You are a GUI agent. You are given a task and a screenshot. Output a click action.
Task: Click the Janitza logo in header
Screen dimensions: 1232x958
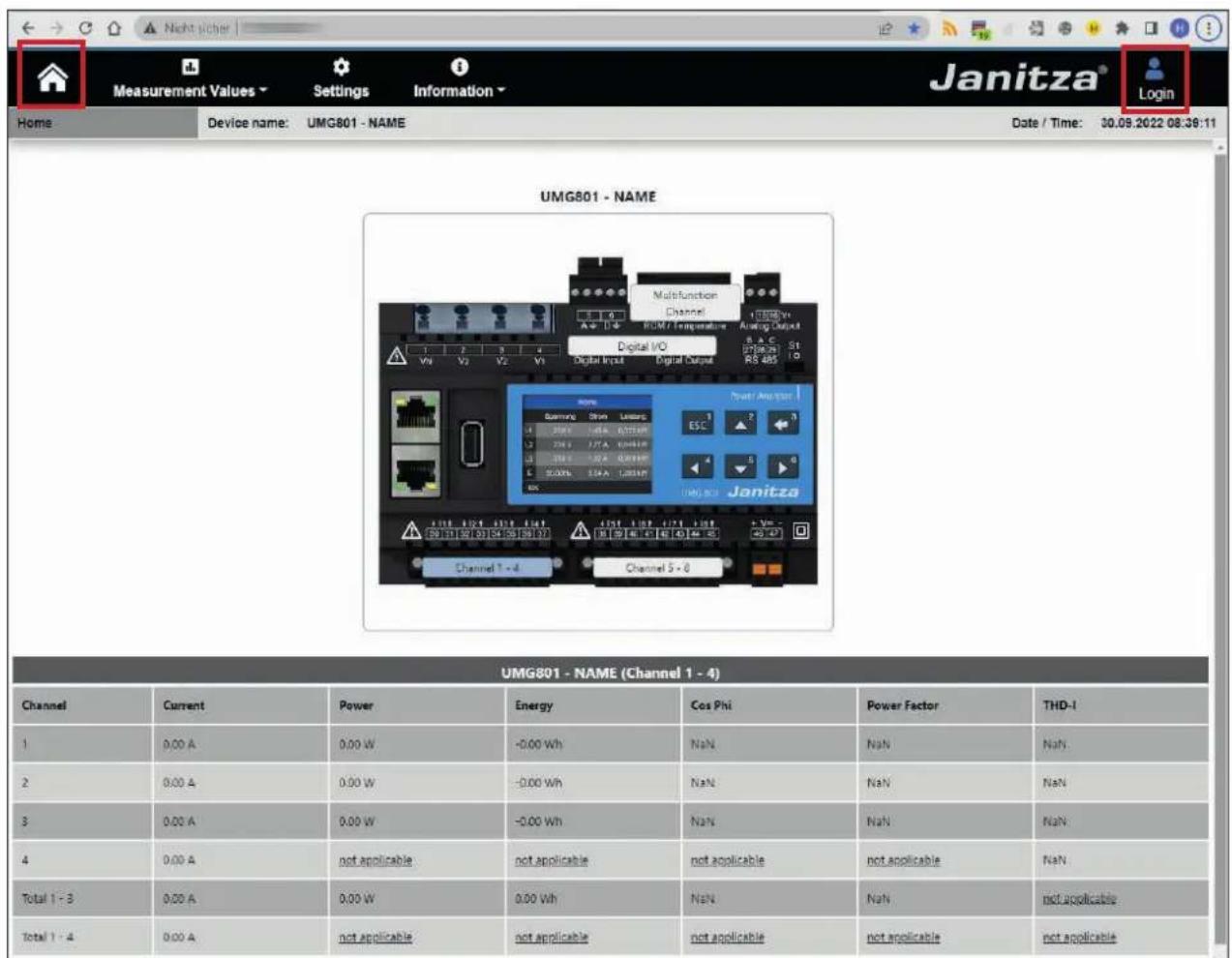tap(1018, 77)
